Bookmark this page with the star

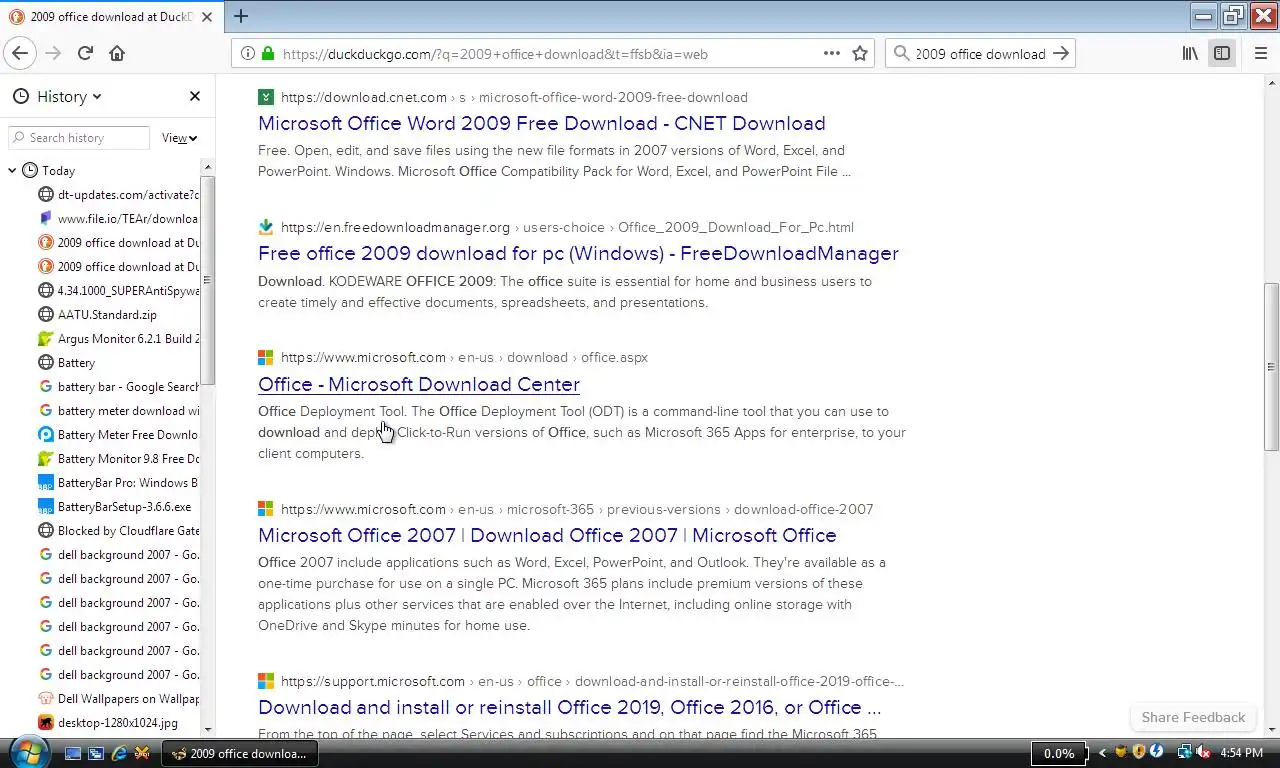[x=860, y=54]
